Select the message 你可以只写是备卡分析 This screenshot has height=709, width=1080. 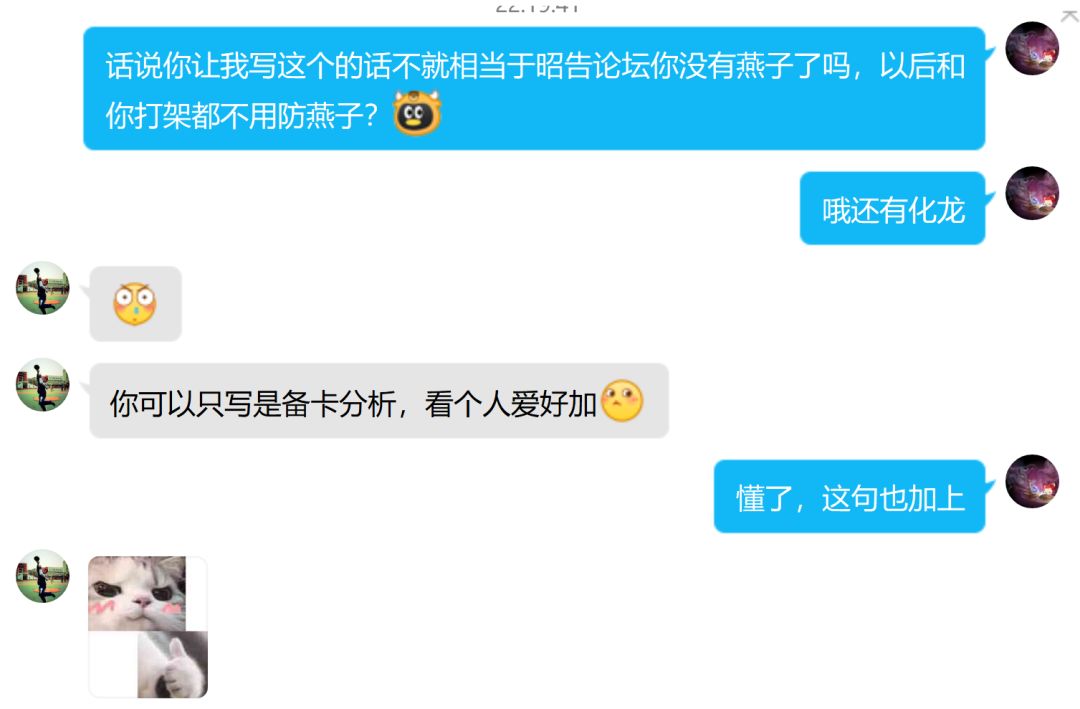(379, 401)
